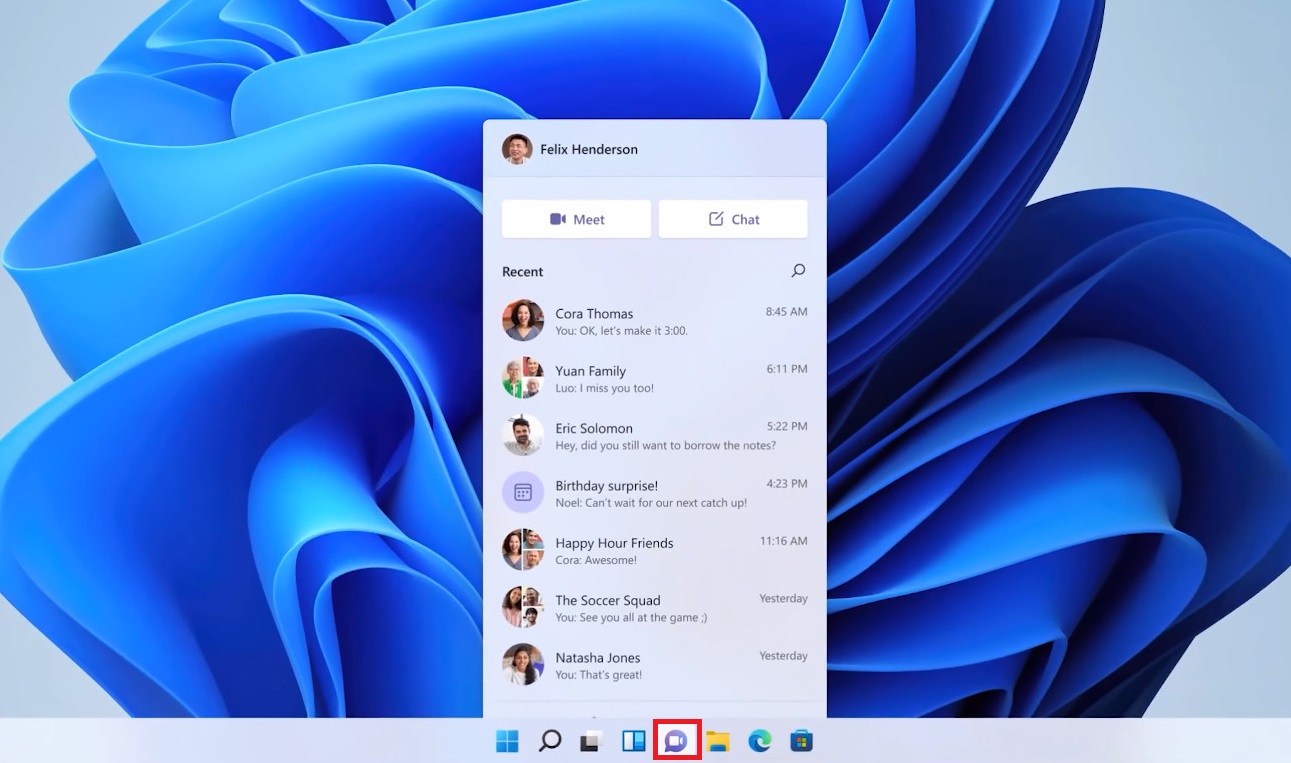Image resolution: width=1291 pixels, height=763 pixels.
Task: Click the 6:11 PM timestamp
Action: pyautogui.click(x=787, y=369)
